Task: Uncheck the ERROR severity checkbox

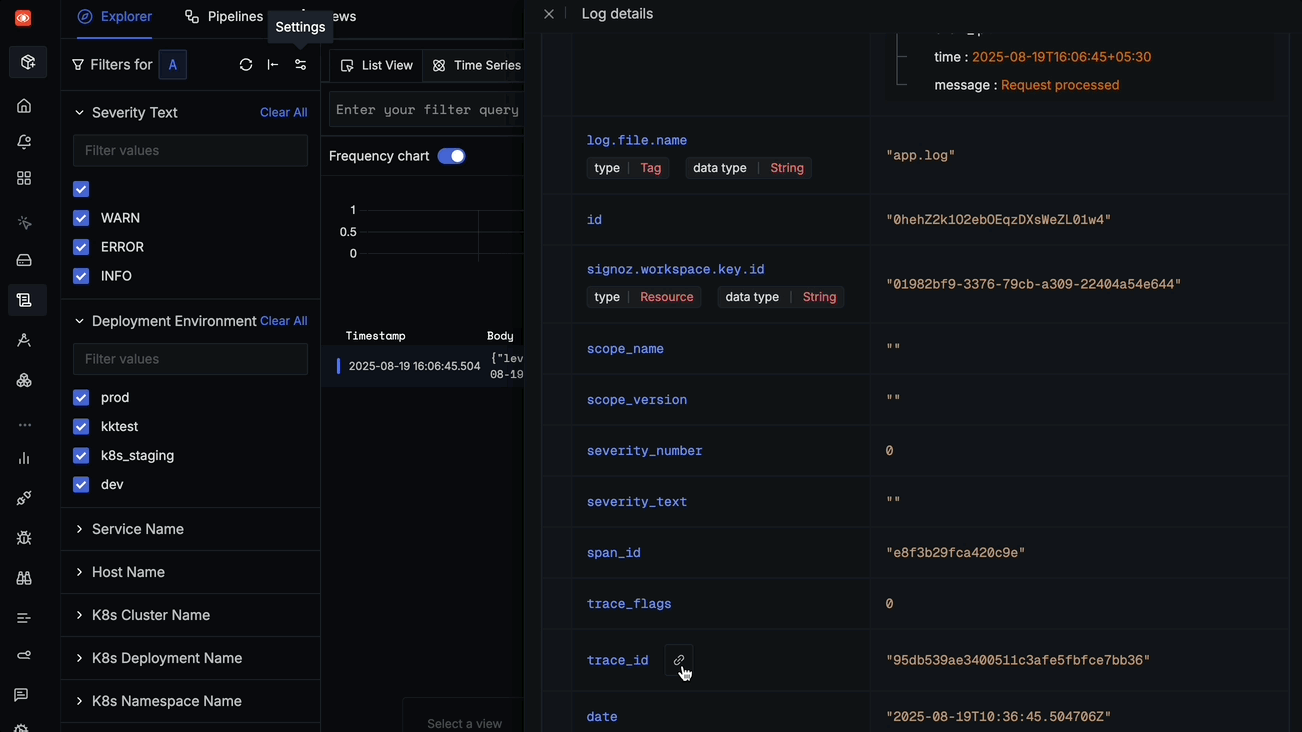Action: pyautogui.click(x=81, y=247)
